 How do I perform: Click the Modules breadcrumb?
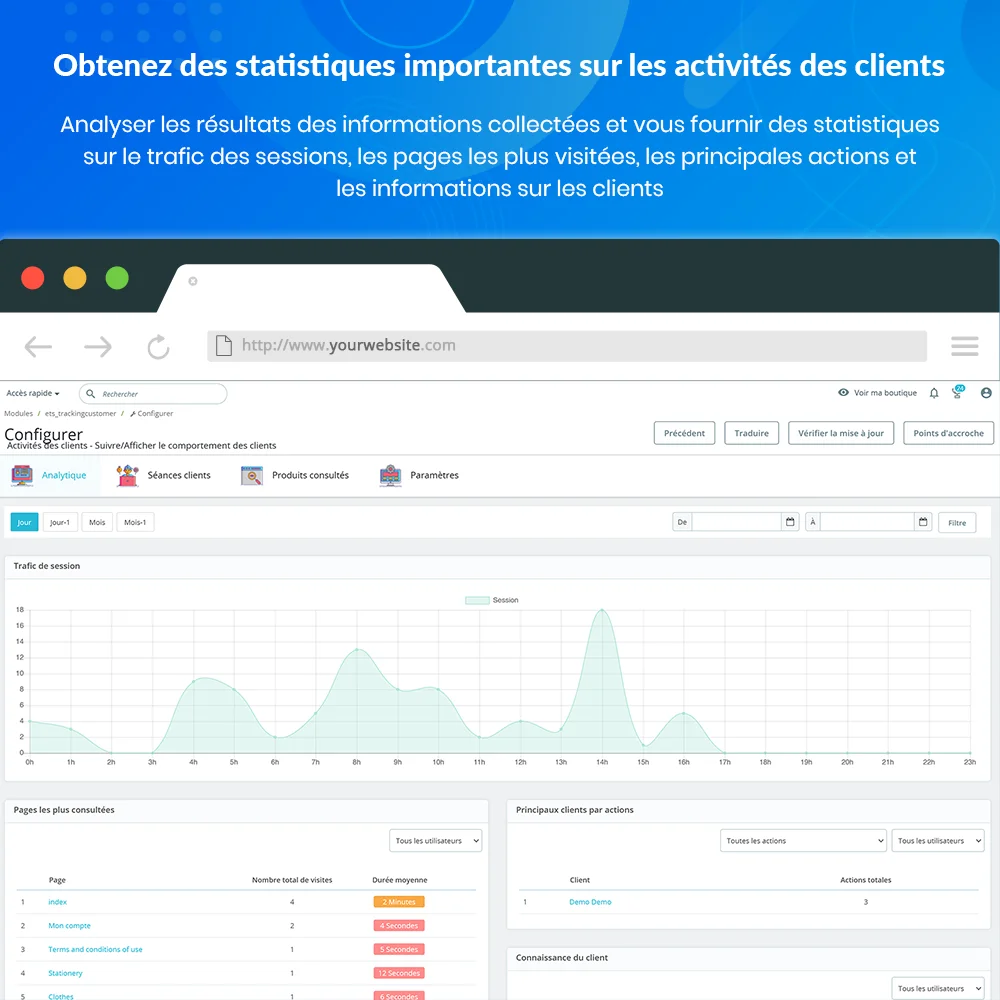pyautogui.click(x=18, y=413)
